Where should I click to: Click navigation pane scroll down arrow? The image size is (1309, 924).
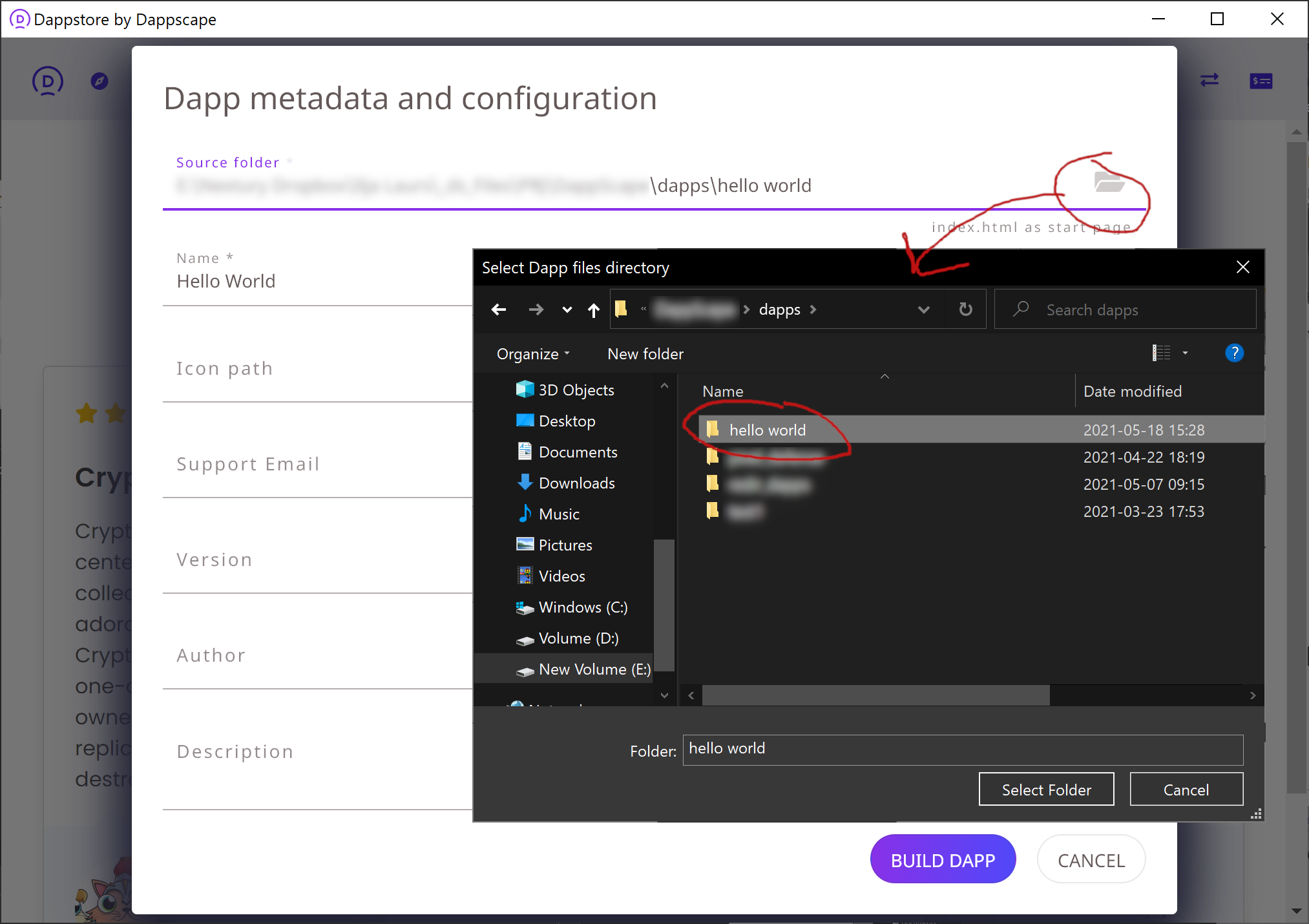(664, 695)
